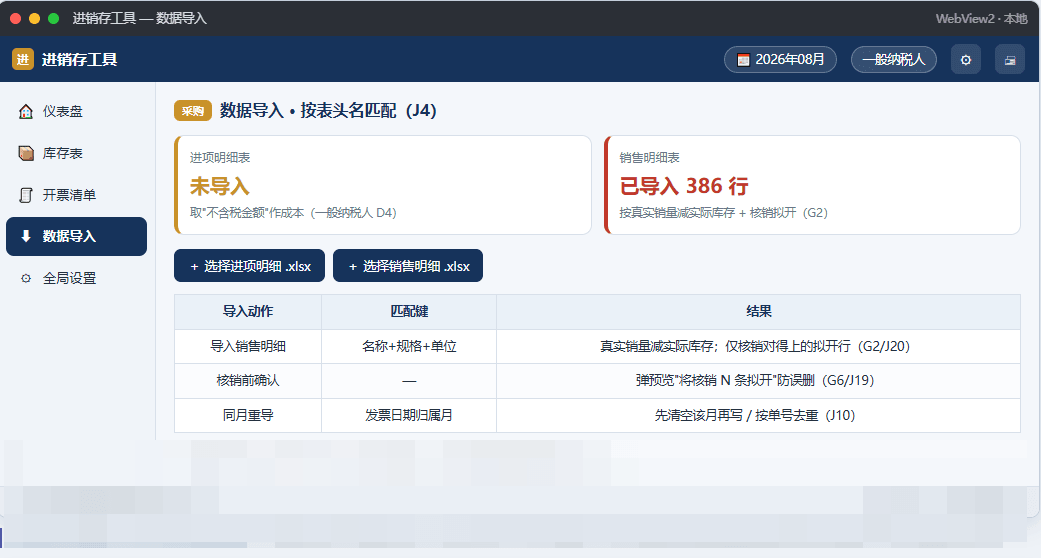Click the 名称+规格+单位 cell

click(409, 346)
